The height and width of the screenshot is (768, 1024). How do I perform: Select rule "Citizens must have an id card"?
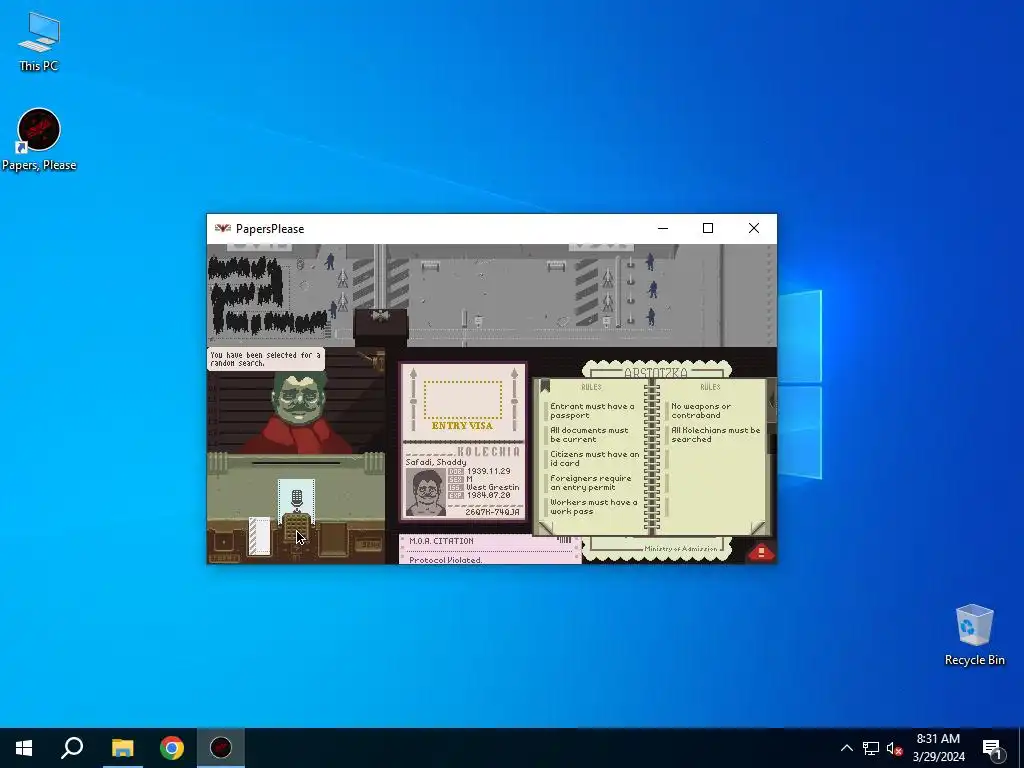pyautogui.click(x=594, y=458)
